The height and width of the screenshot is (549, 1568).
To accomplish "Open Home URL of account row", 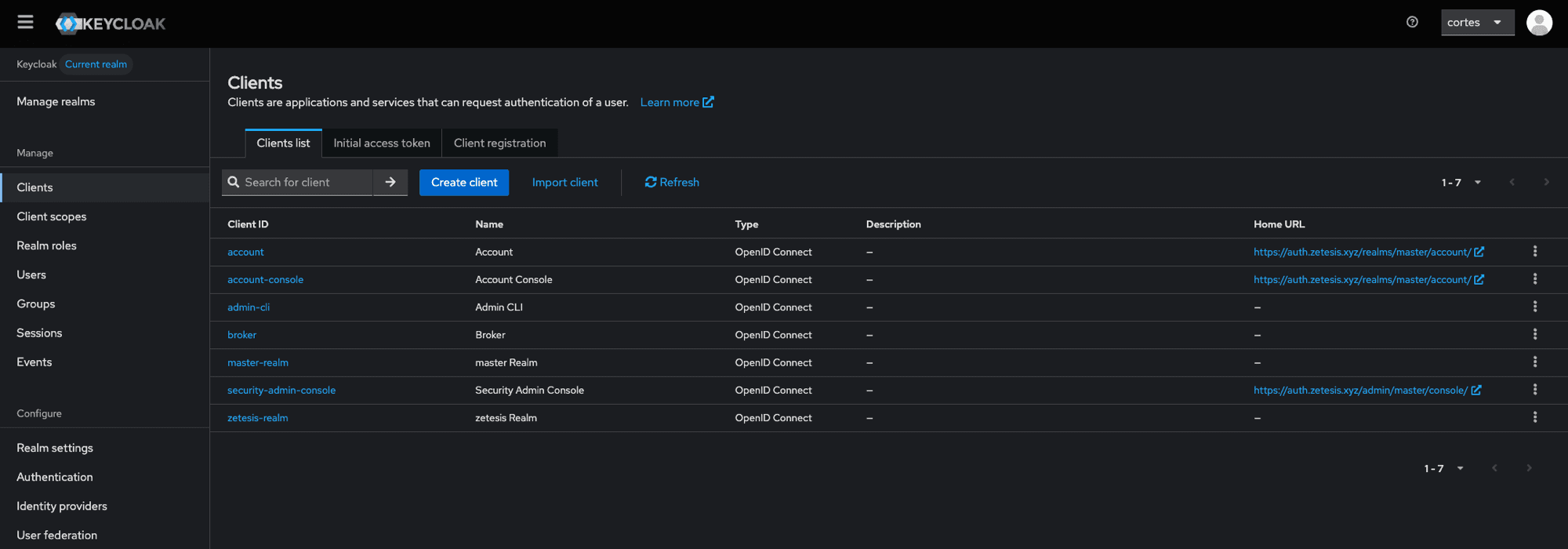I will (x=1368, y=252).
